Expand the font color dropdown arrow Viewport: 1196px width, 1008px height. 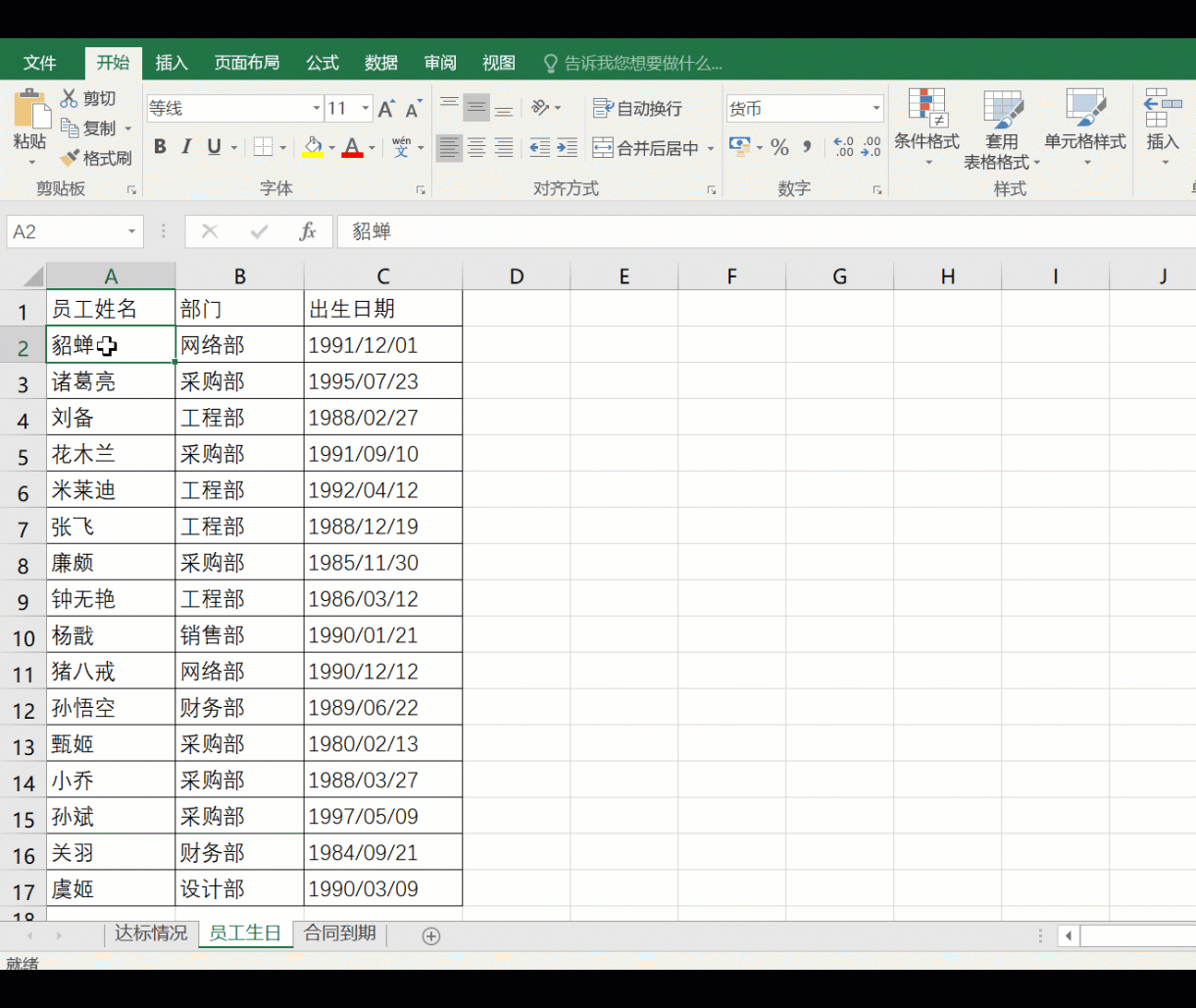(x=372, y=149)
